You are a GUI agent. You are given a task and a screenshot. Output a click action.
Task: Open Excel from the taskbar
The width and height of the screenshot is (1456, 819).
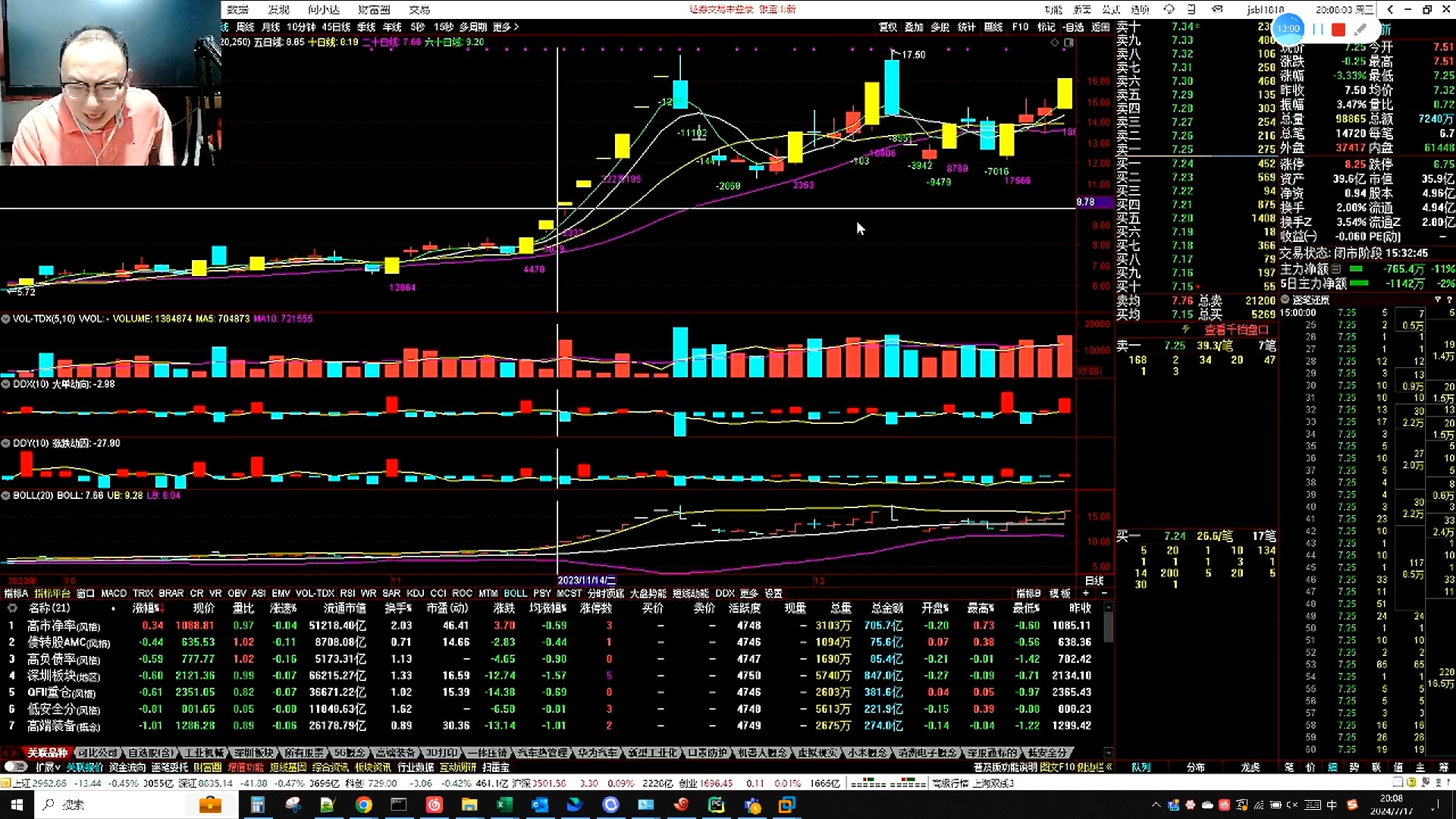point(504,805)
